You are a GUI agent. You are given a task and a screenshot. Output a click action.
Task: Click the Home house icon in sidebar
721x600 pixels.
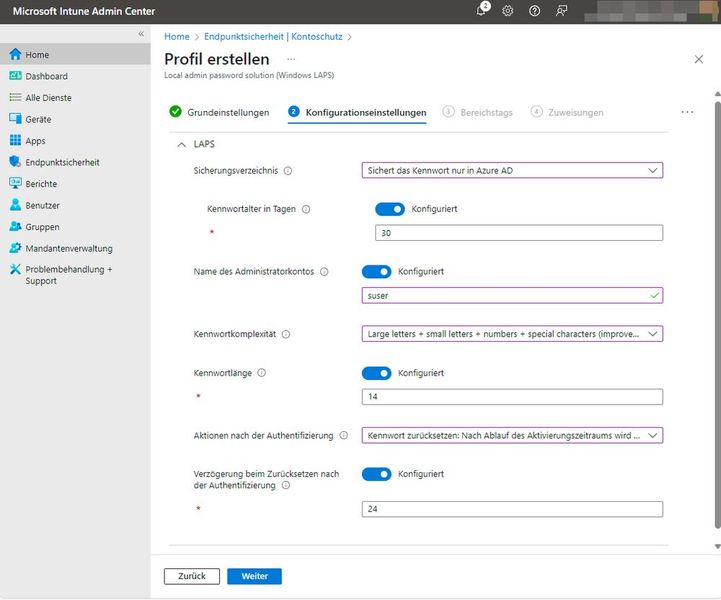click(15, 54)
